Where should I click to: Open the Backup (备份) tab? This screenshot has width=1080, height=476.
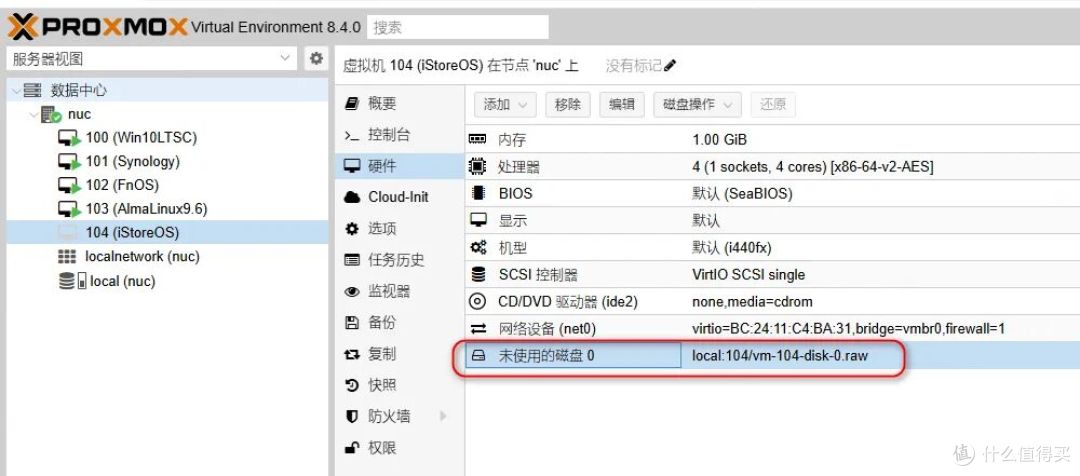399,322
